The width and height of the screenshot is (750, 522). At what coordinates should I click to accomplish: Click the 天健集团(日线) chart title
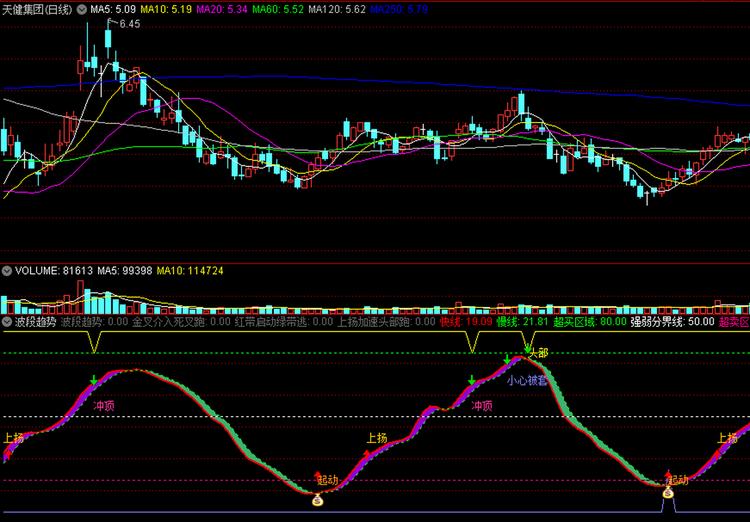click(x=37, y=10)
